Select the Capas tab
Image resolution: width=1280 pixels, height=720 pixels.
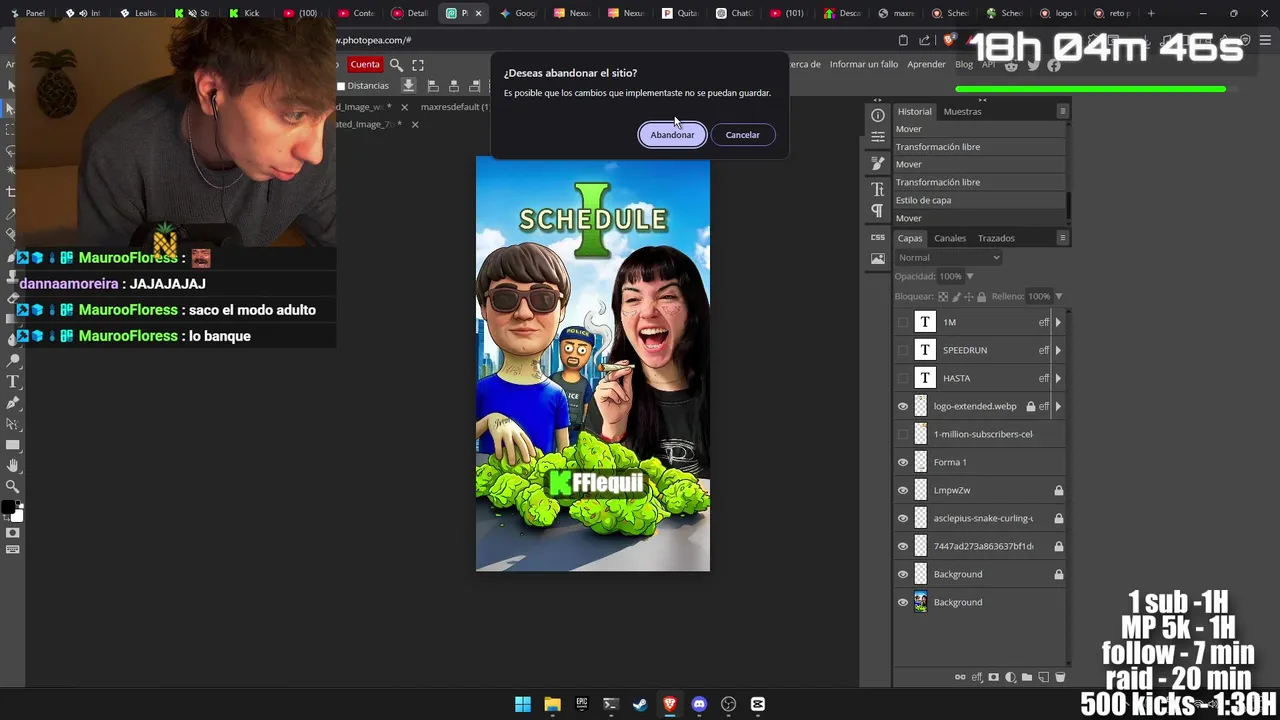910,238
